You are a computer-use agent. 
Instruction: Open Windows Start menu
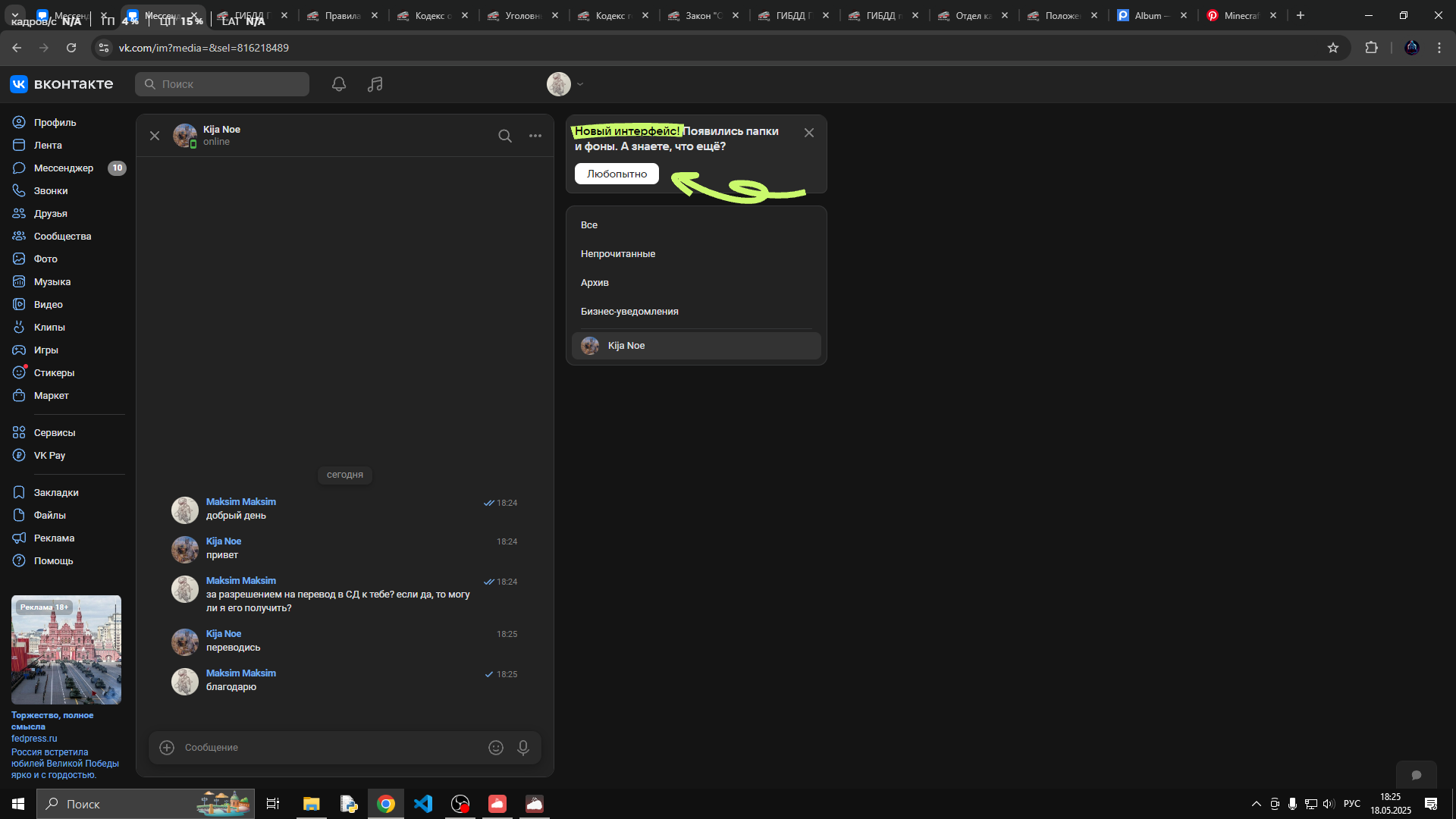pyautogui.click(x=18, y=804)
